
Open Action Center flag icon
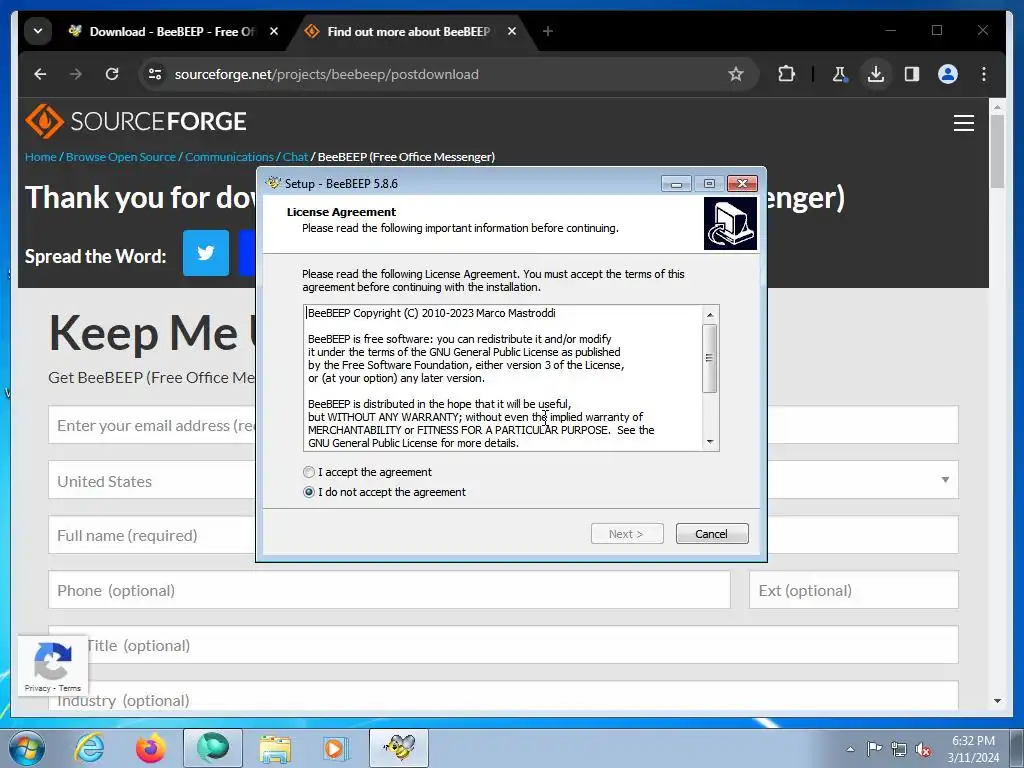[x=874, y=748]
